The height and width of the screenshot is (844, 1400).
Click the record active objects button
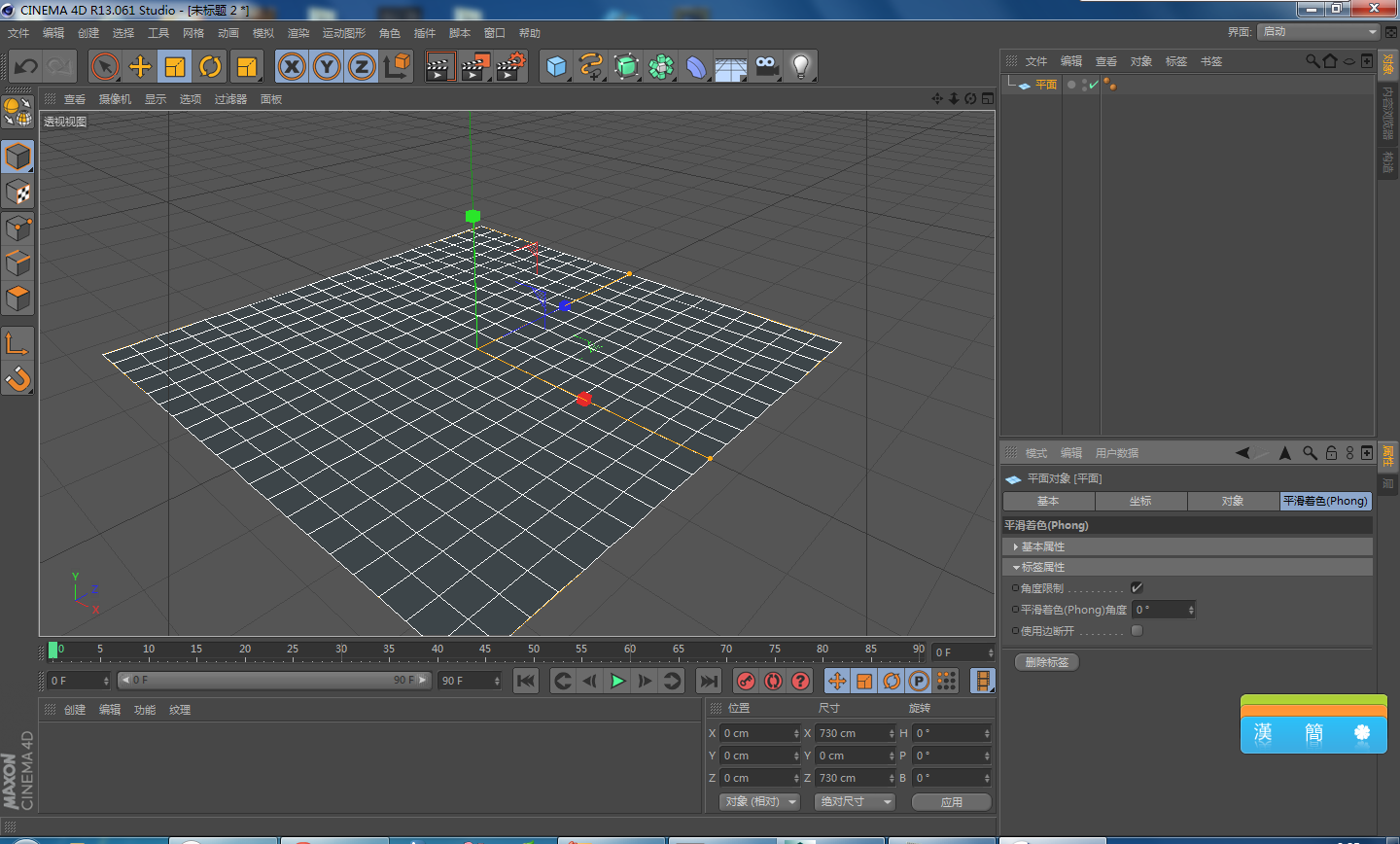(746, 681)
